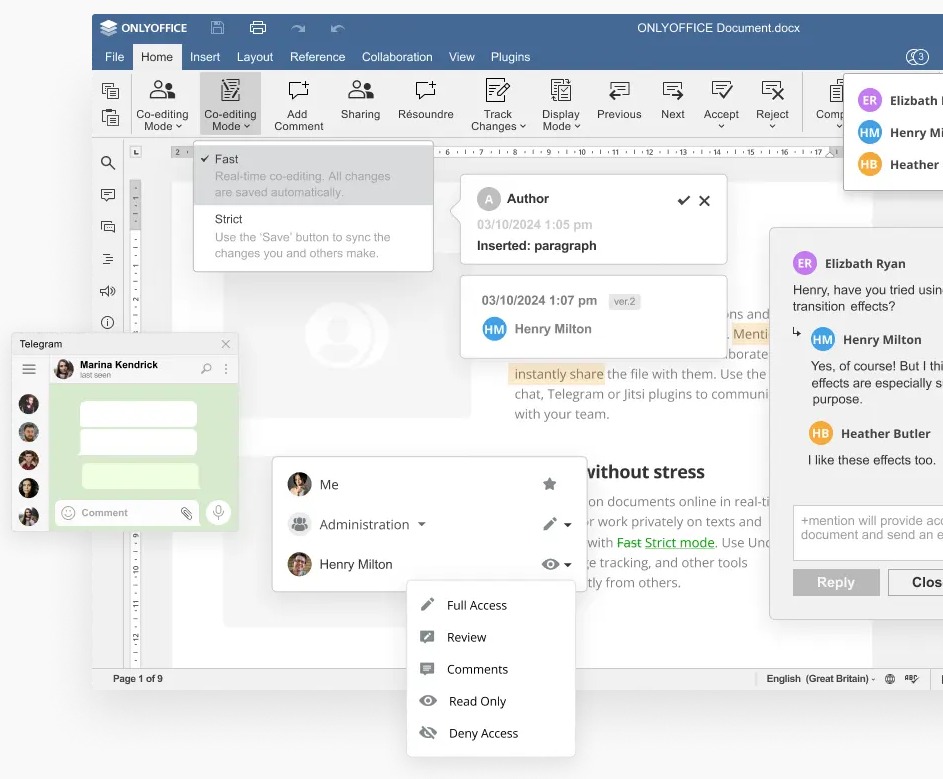Click the Page 1 of 9 indicator

138,679
